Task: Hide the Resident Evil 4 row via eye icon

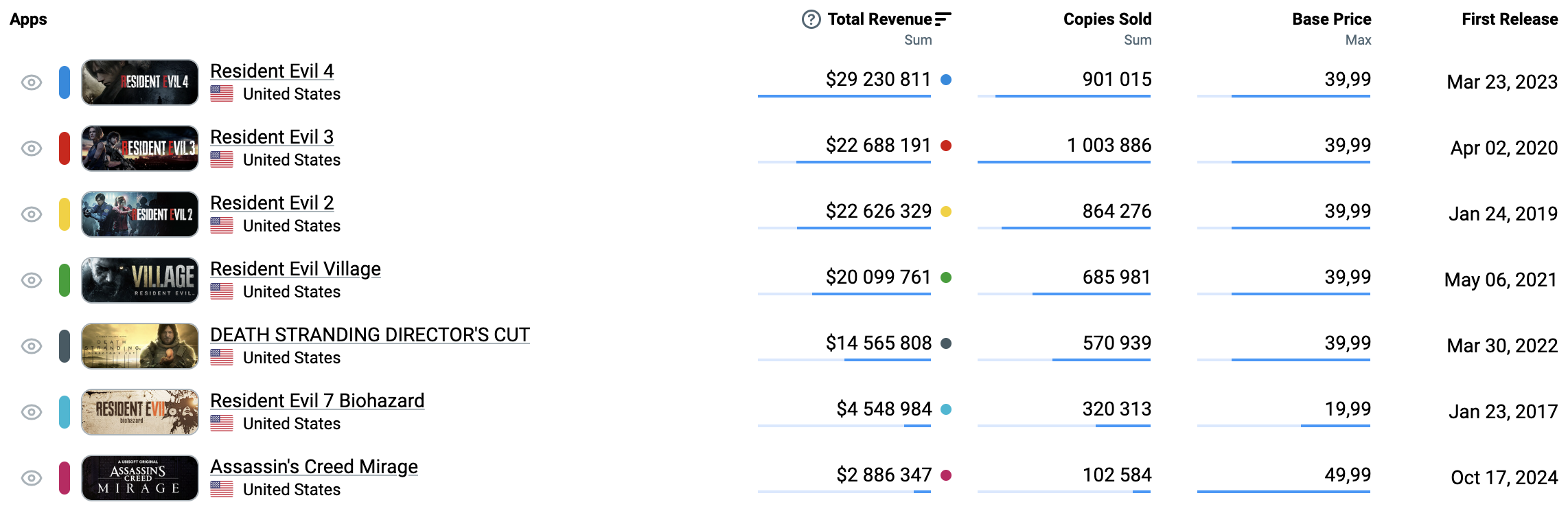Action: (32, 82)
